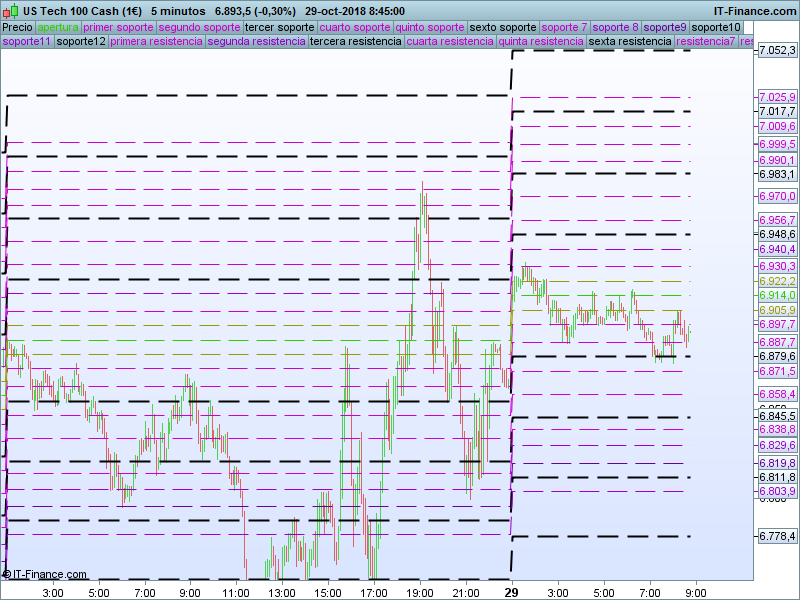Image resolution: width=800 pixels, height=600 pixels.
Task: Select the 'sexta resistencia' indicator label
Action: (x=630, y=42)
